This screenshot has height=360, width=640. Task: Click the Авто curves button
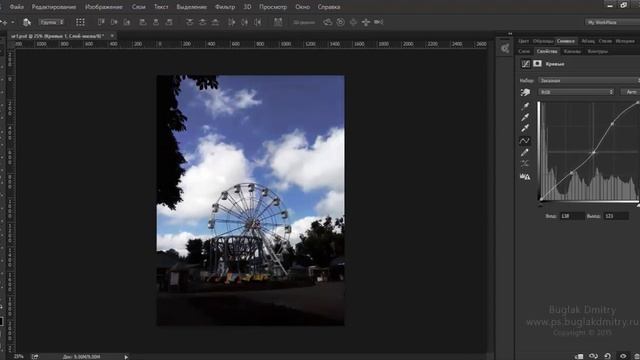pyautogui.click(x=631, y=92)
